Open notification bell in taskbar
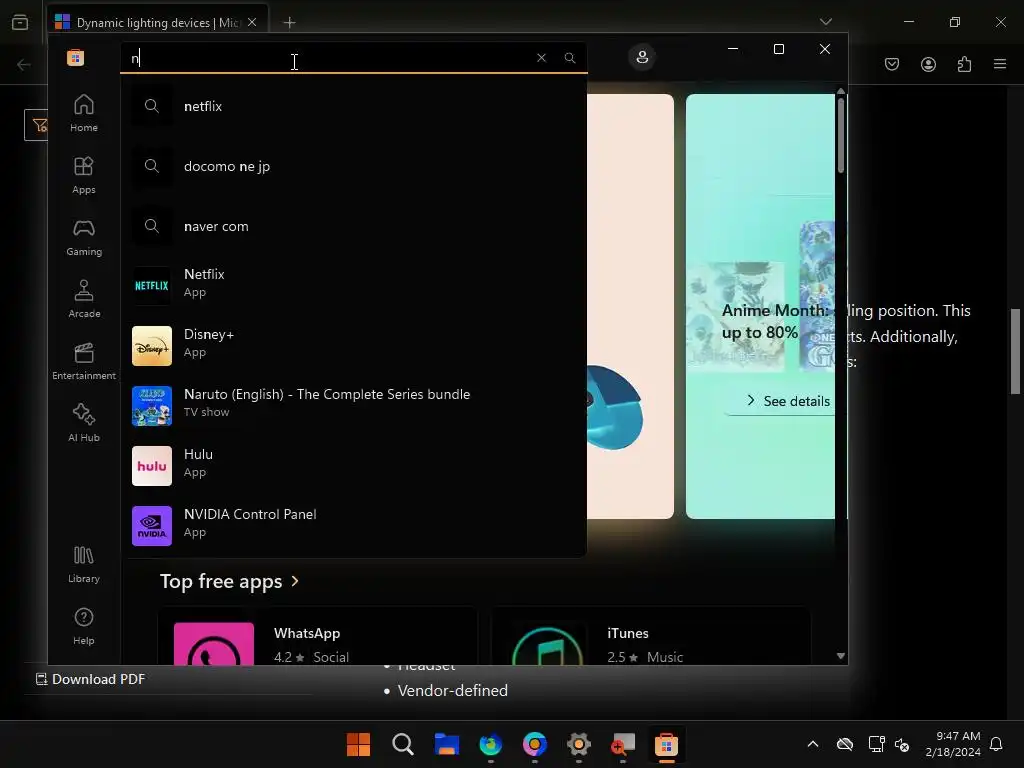 tap(997, 744)
